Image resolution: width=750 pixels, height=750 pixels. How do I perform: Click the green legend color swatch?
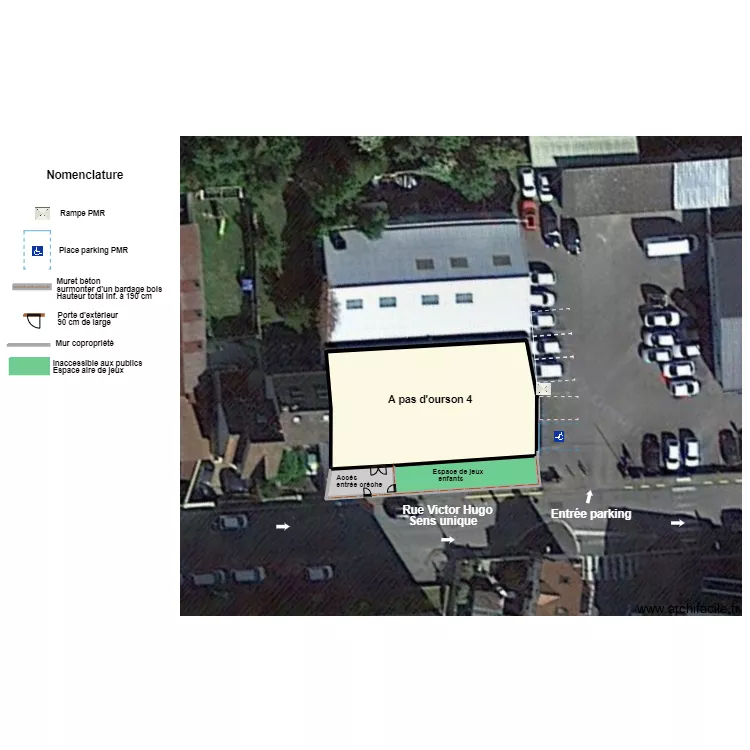[29, 366]
